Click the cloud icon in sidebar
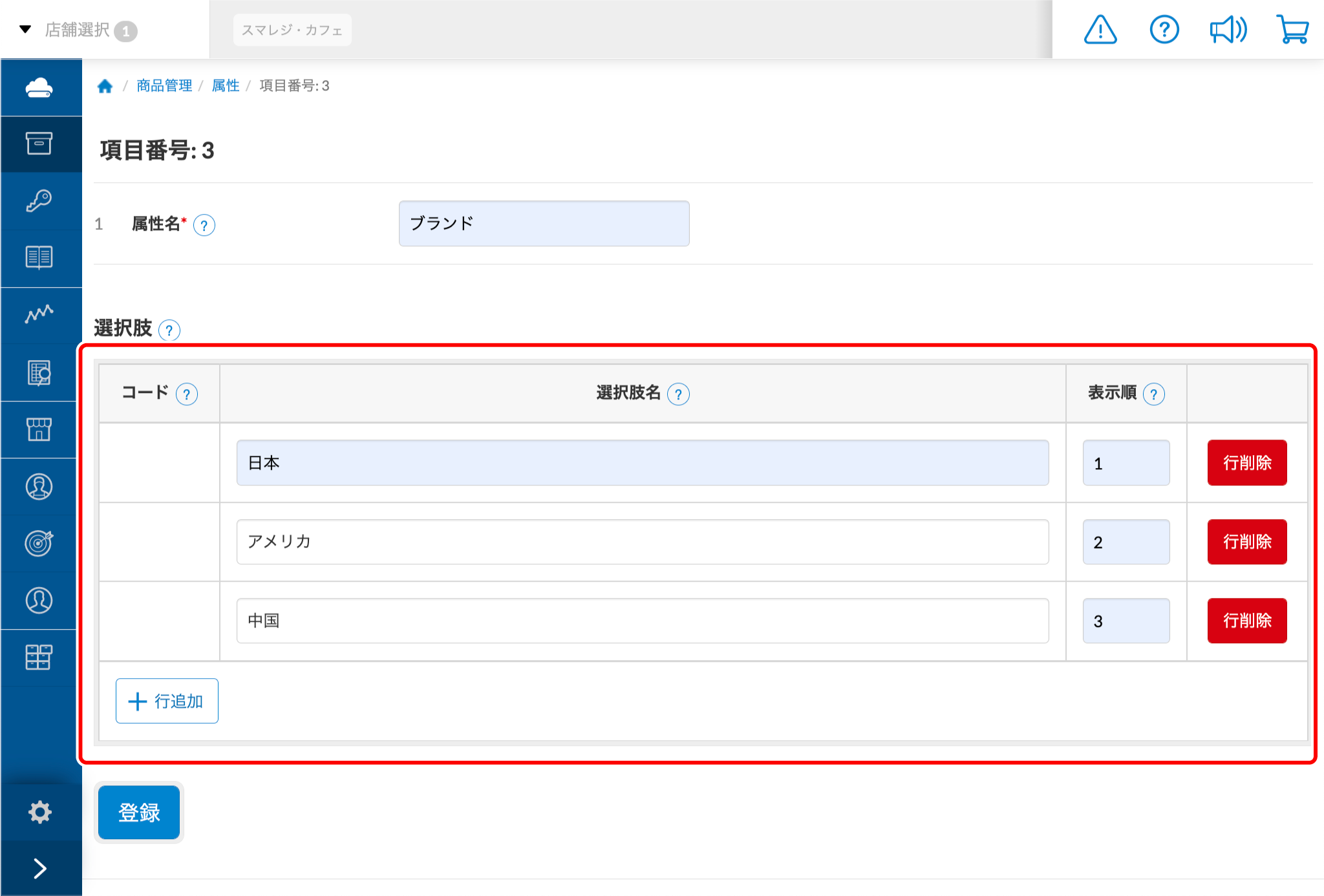 (x=39, y=87)
